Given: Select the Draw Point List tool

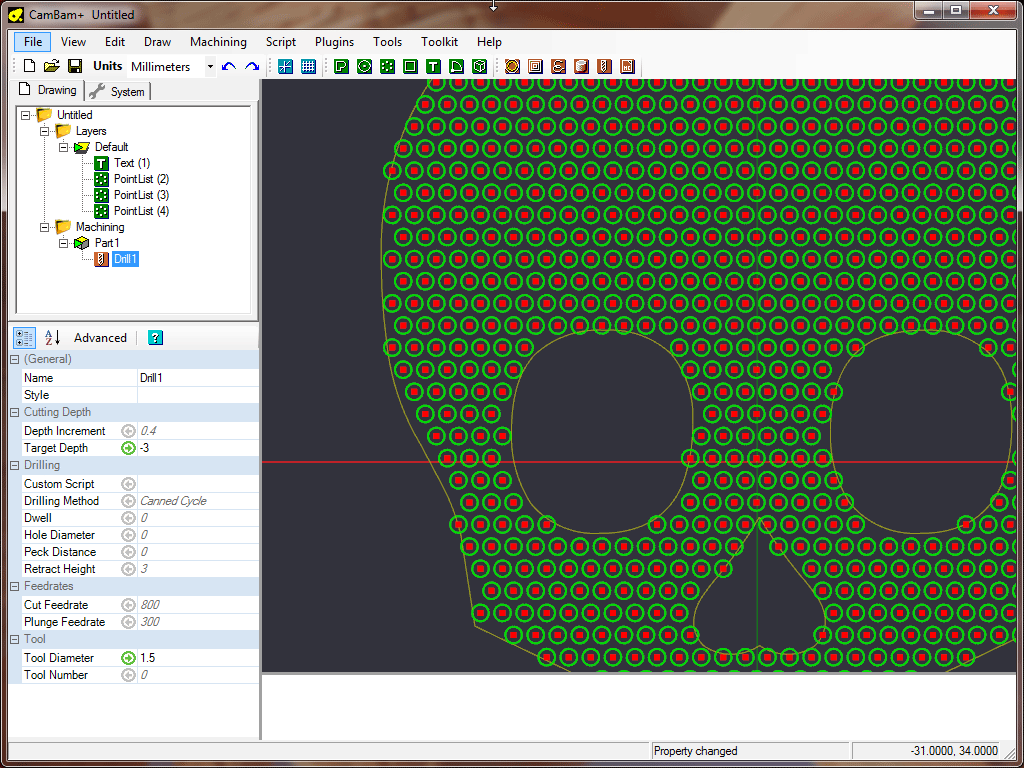Looking at the screenshot, I should coord(387,66).
